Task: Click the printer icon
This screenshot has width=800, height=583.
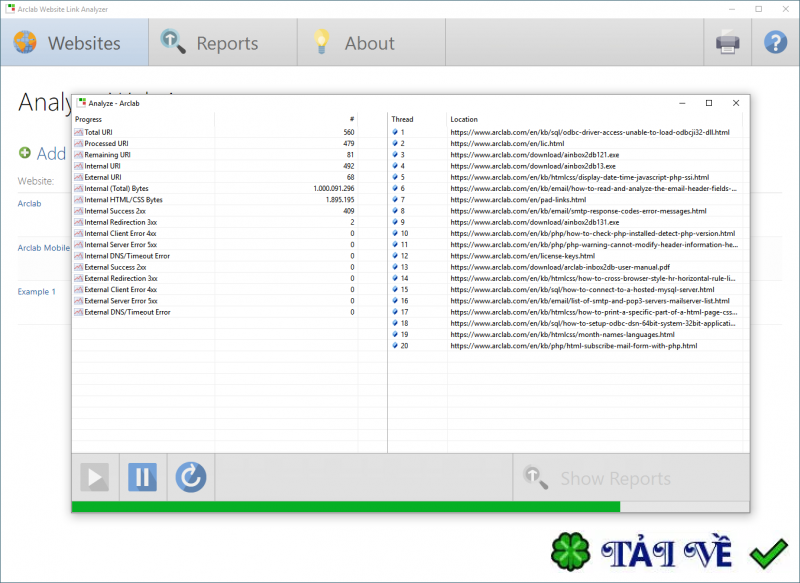Action: (x=727, y=43)
